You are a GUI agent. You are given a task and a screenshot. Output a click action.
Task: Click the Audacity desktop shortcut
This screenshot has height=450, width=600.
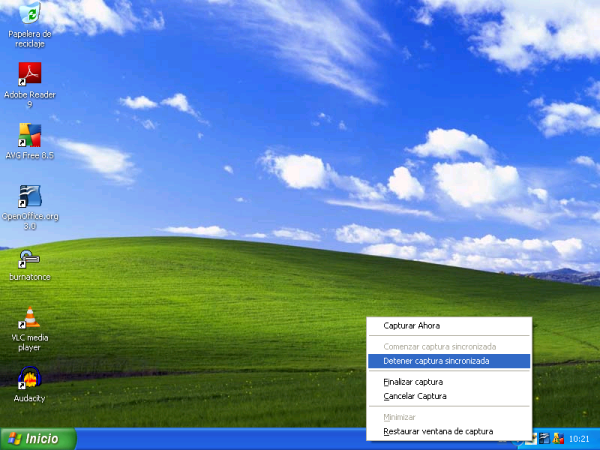point(29,379)
